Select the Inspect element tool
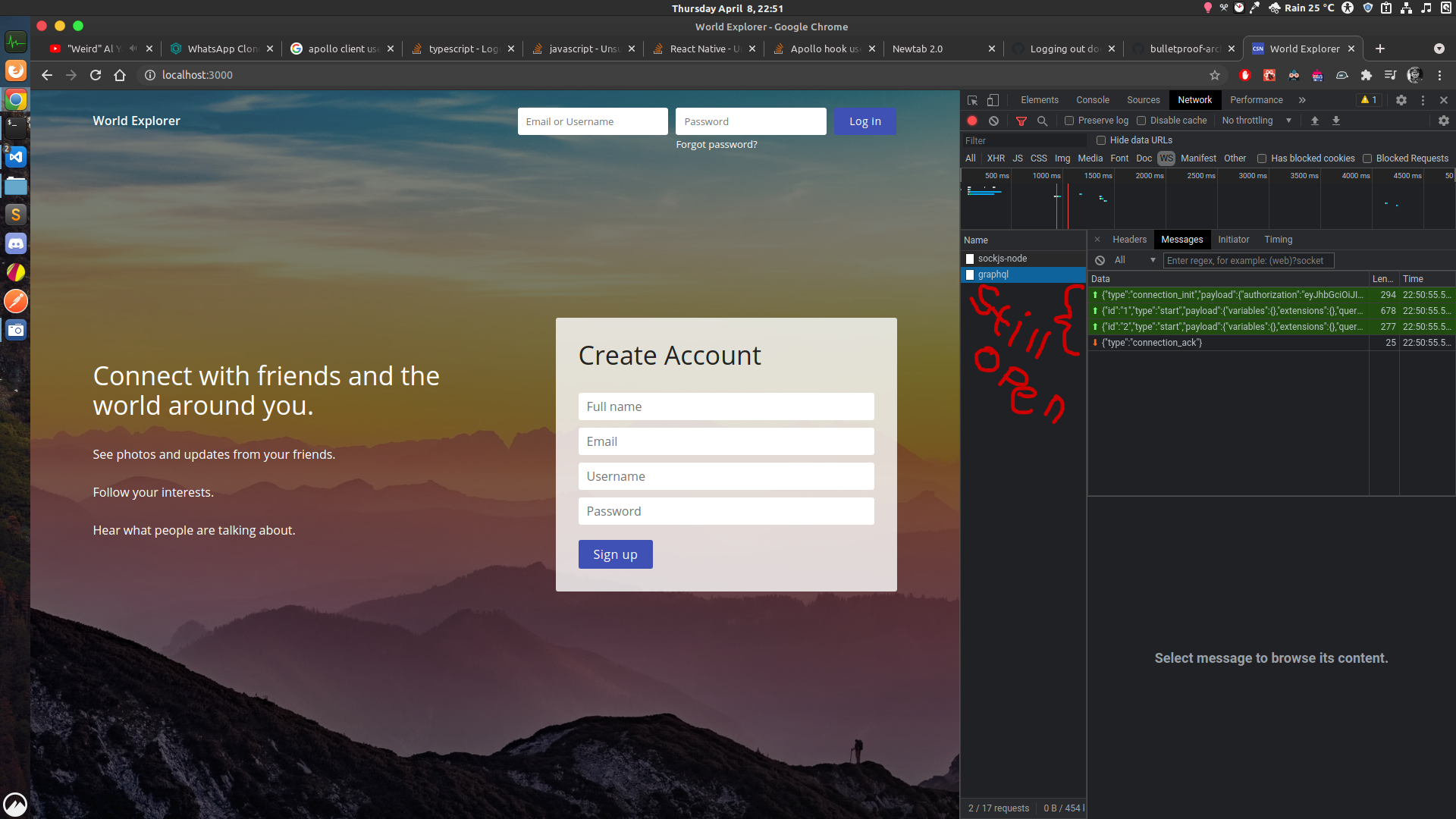Viewport: 1456px width, 819px height. 971,99
